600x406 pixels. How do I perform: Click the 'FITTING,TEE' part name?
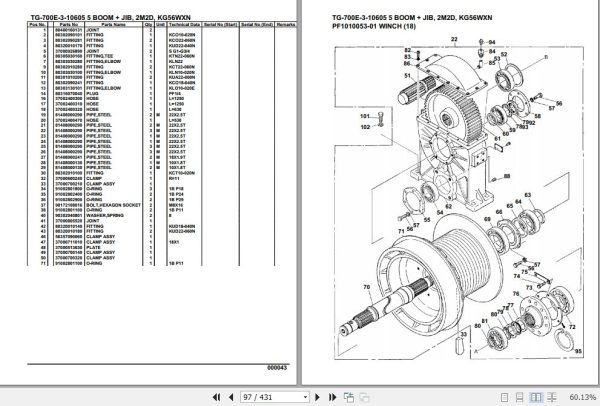coord(99,56)
